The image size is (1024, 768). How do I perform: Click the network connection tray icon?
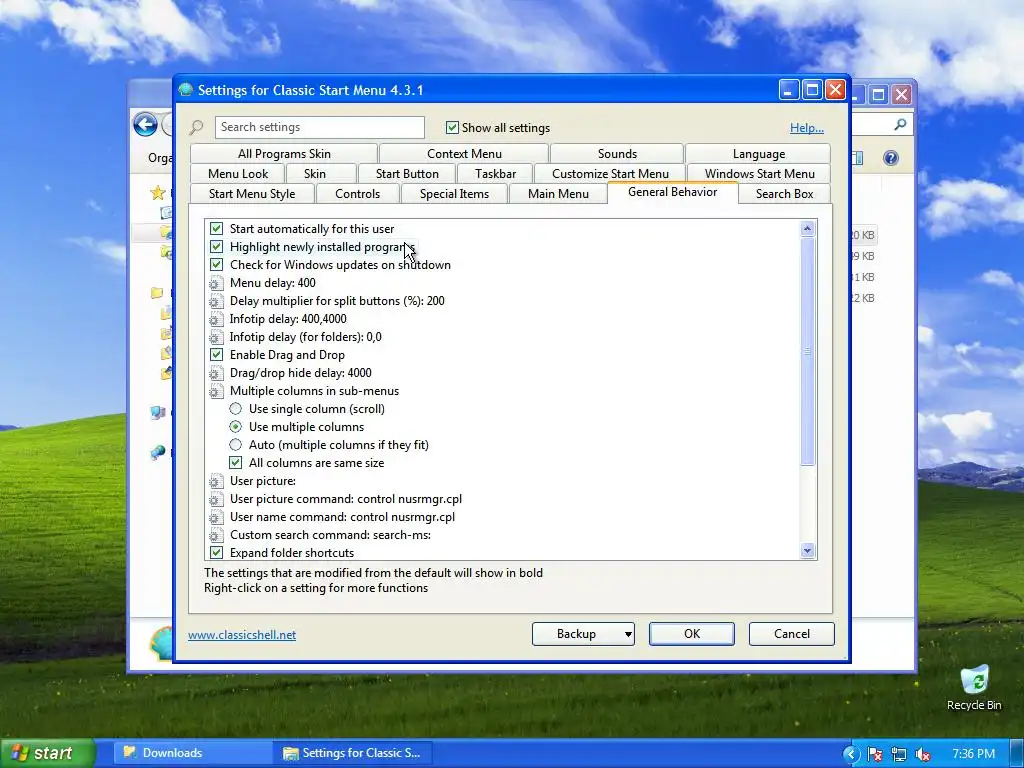click(x=899, y=754)
